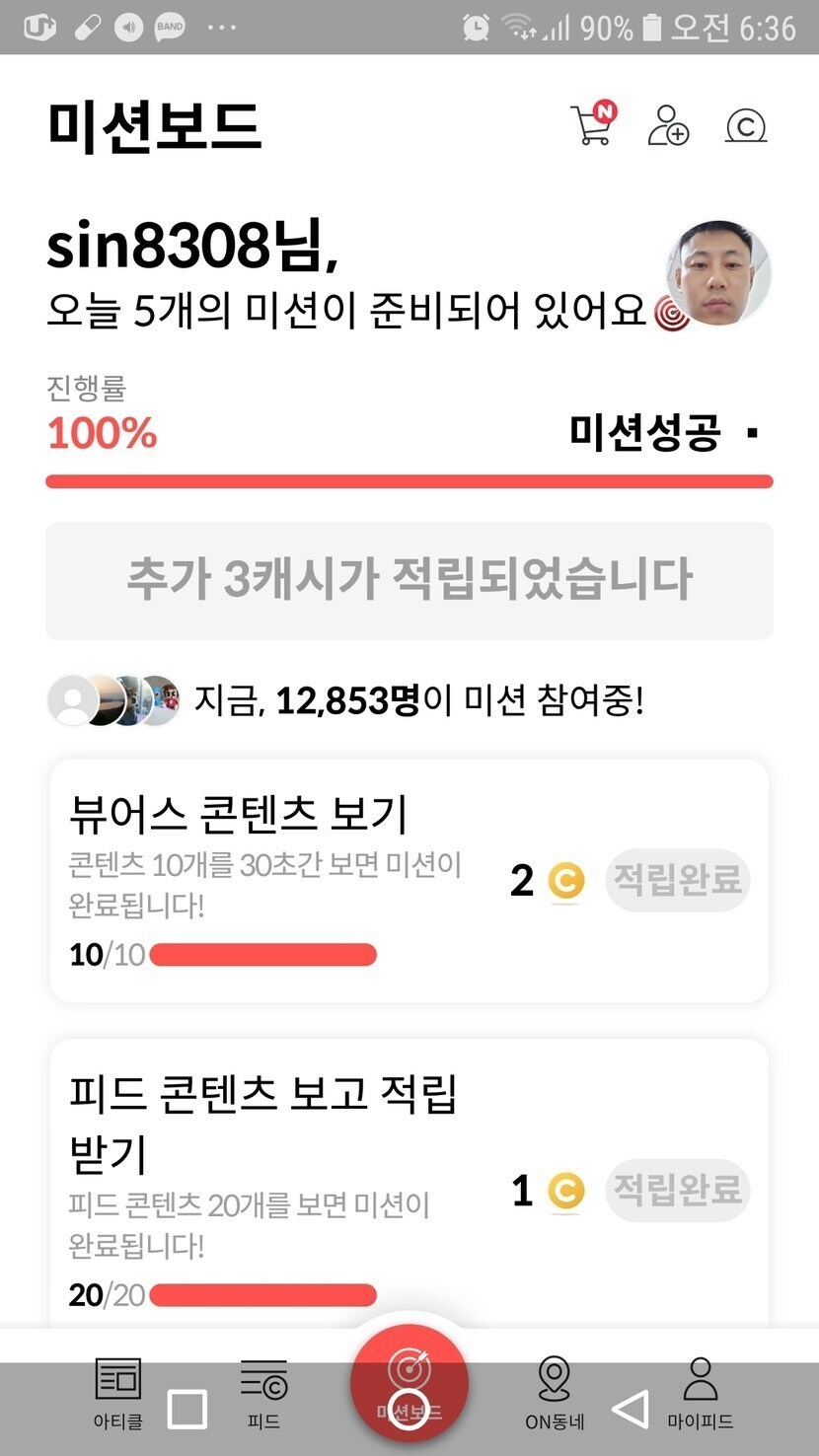This screenshot has width=819, height=1456.
Task: Tap the red 미션보드 center button
Action: point(409,1383)
